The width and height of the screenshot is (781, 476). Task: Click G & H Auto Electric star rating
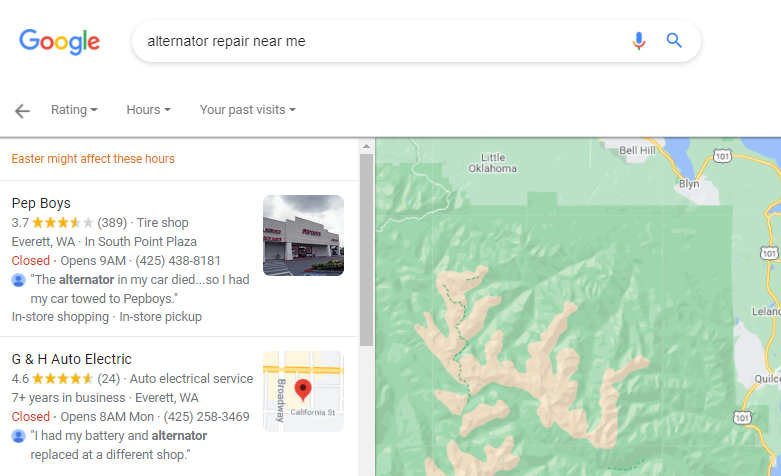tap(62, 379)
